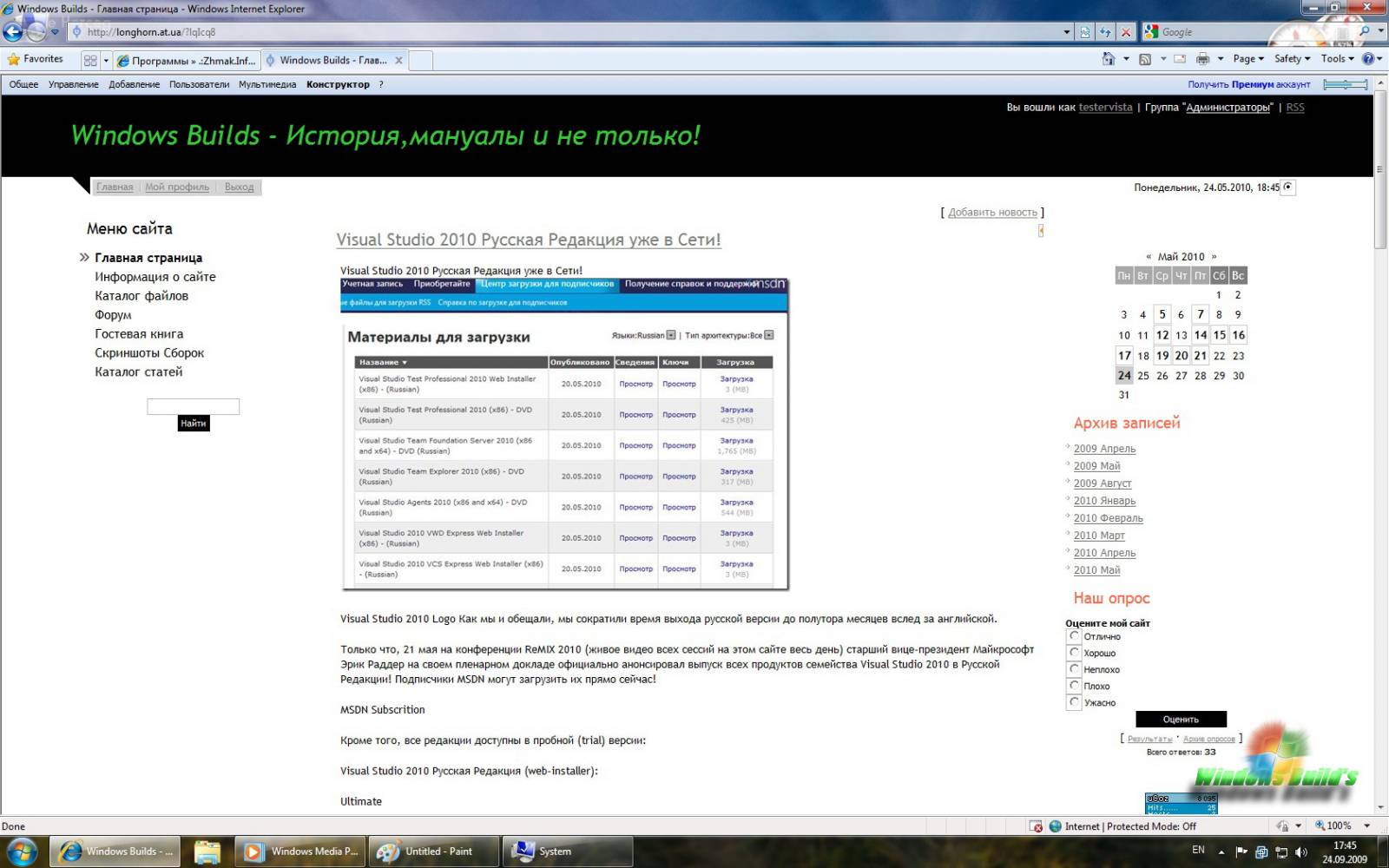Click the RSS feeds icon in command bar
Image resolution: width=1389 pixels, height=868 pixels.
click(x=1145, y=59)
